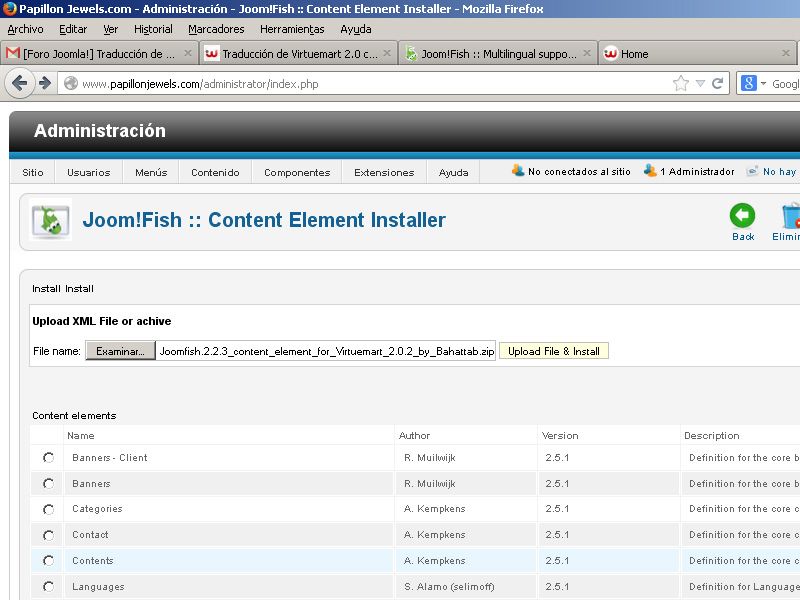Open the Historial menu in Firefox
This screenshot has width=800, height=600.
point(153,29)
